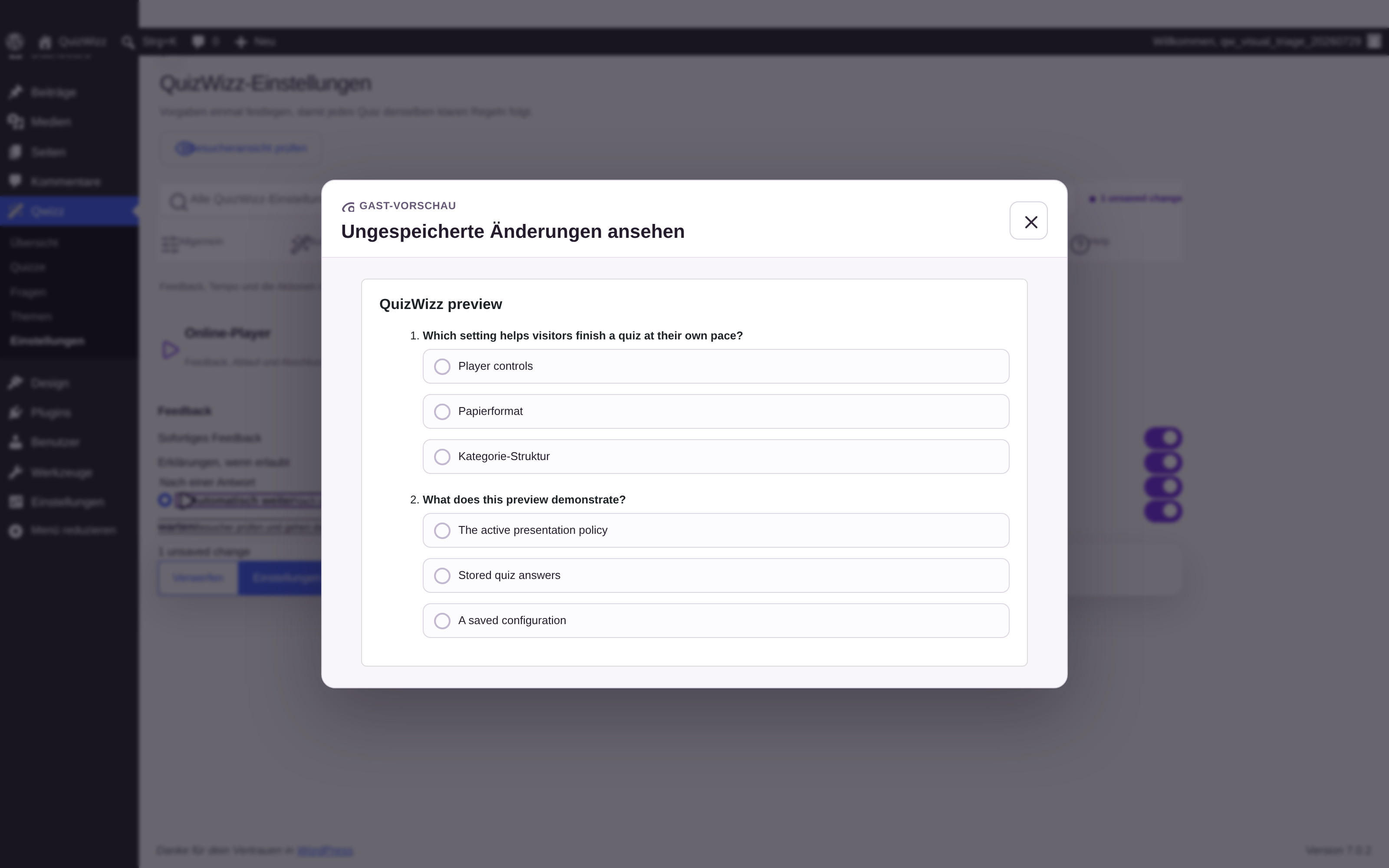Click the purple '1 unsaved change' indicator

click(1136, 199)
